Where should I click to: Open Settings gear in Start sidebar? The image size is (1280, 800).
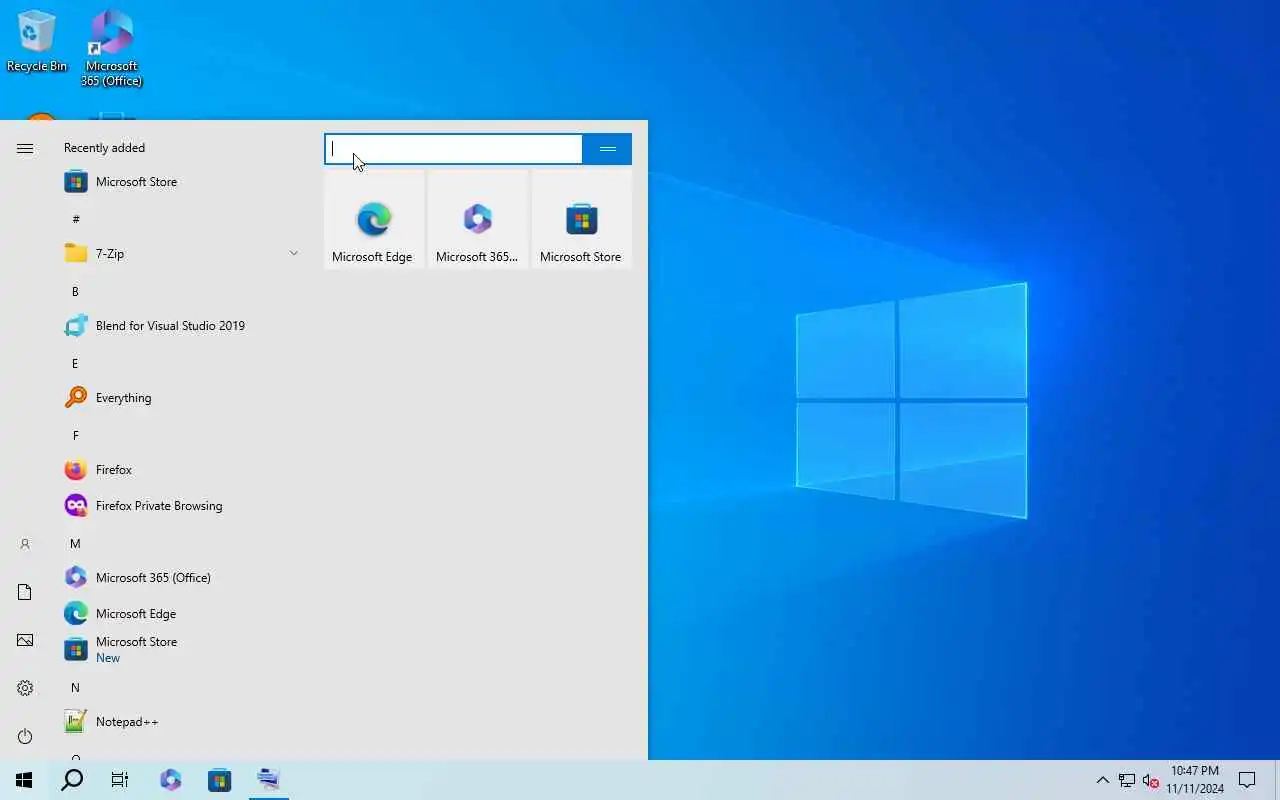25,688
